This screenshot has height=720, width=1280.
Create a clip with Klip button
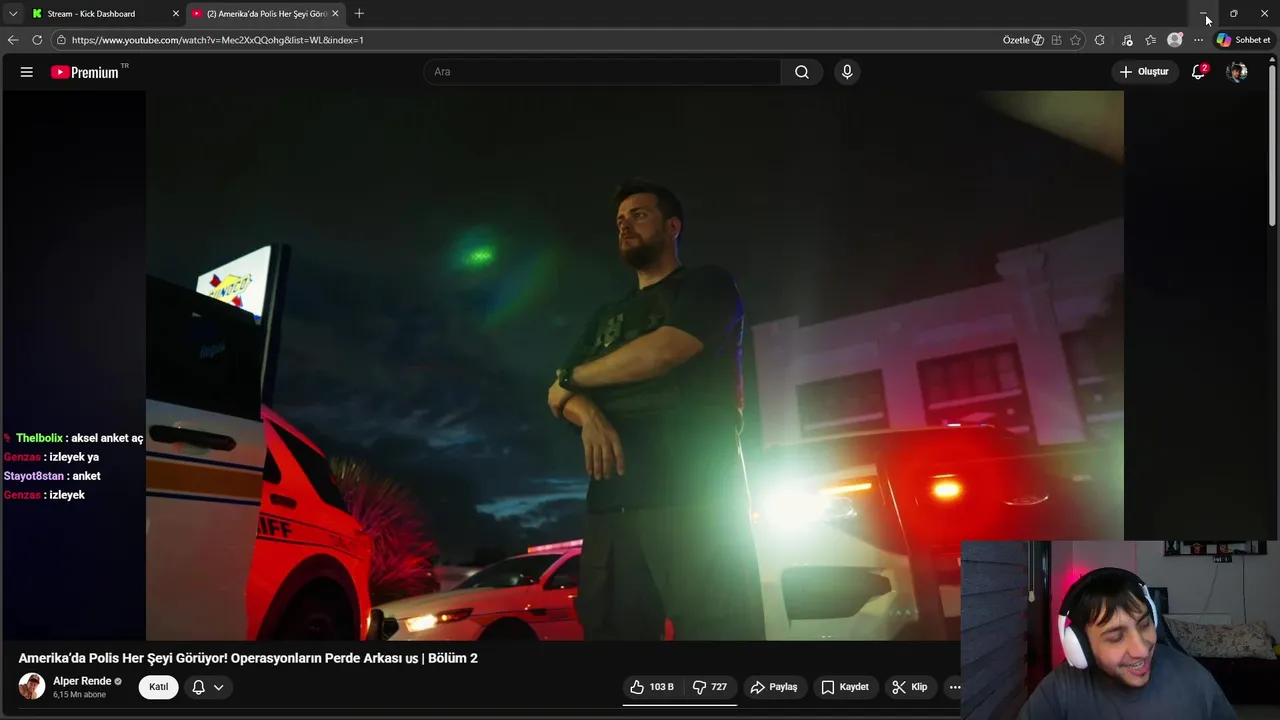(910, 687)
